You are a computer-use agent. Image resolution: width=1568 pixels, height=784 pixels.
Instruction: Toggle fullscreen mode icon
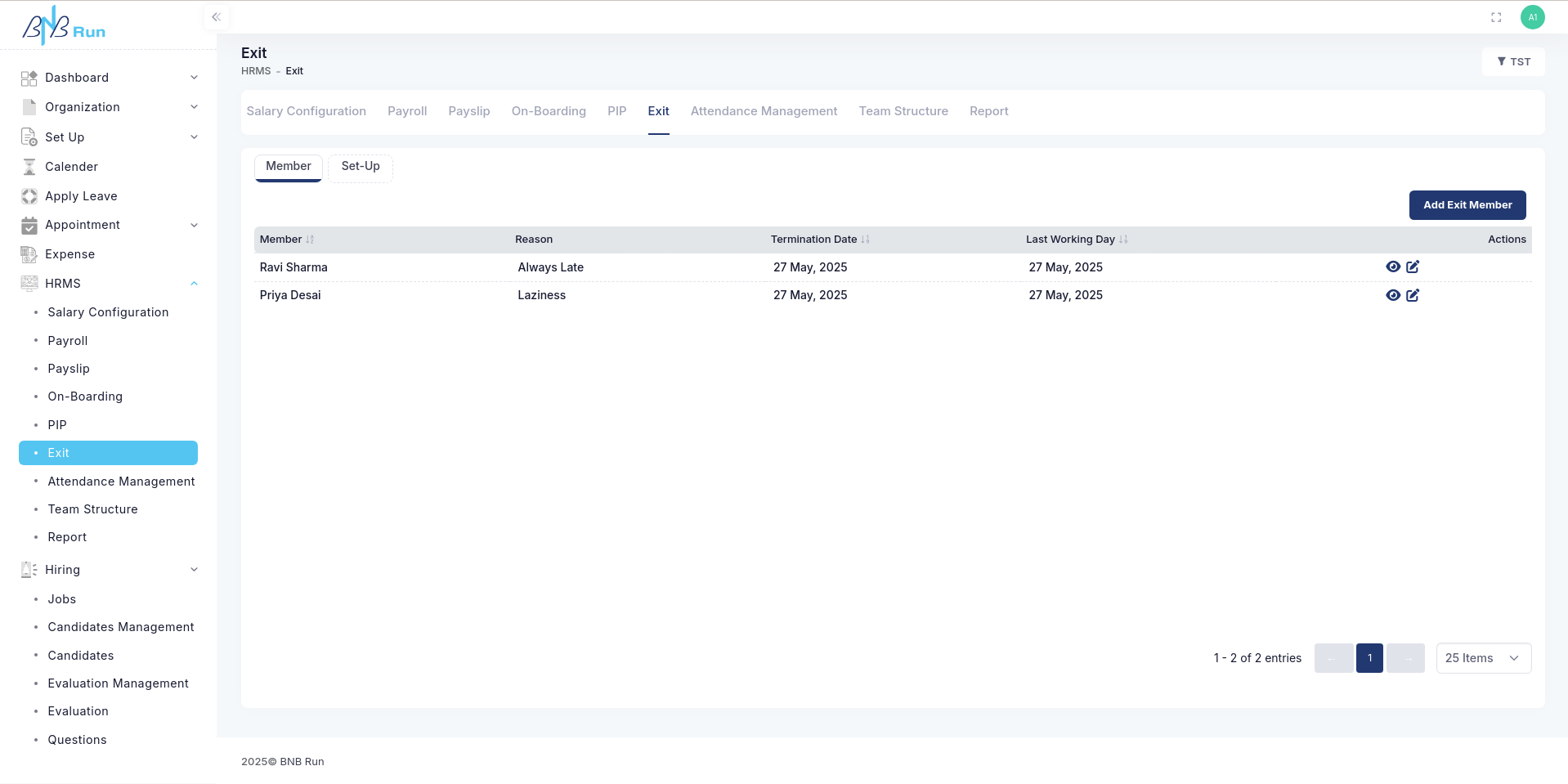coord(1496,17)
